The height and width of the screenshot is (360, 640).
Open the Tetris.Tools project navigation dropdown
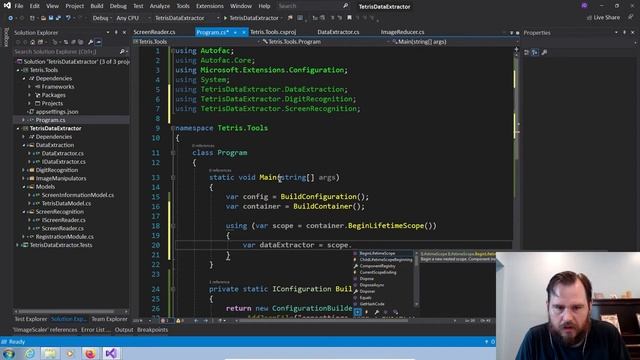coord(196,42)
